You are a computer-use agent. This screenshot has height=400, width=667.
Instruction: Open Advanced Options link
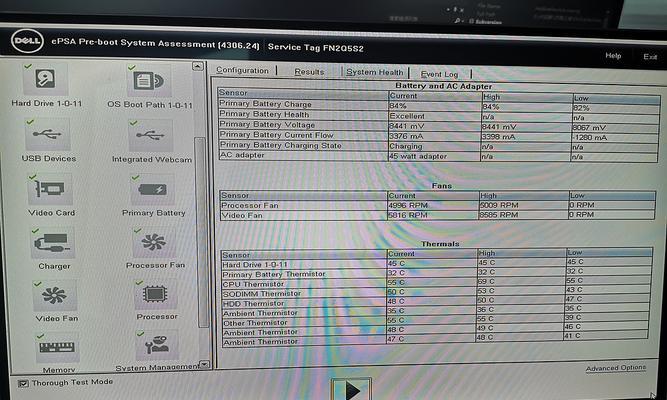coord(616,368)
